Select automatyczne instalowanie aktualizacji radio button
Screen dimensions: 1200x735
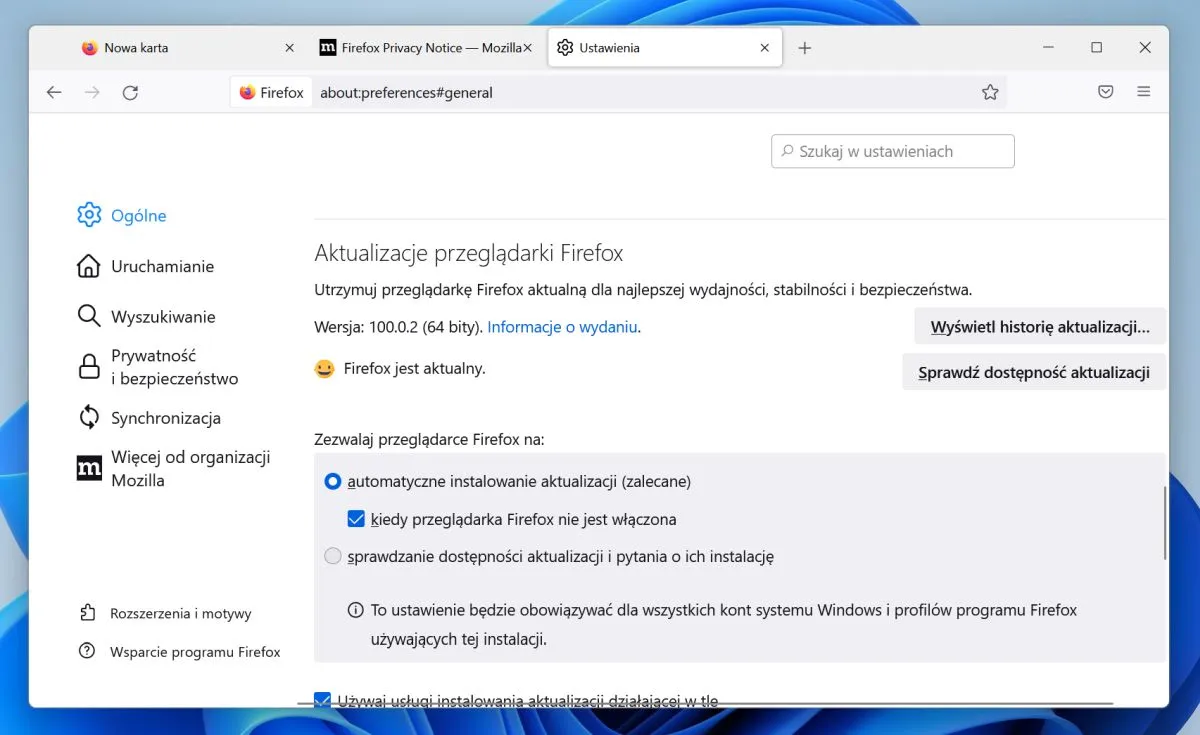point(333,481)
